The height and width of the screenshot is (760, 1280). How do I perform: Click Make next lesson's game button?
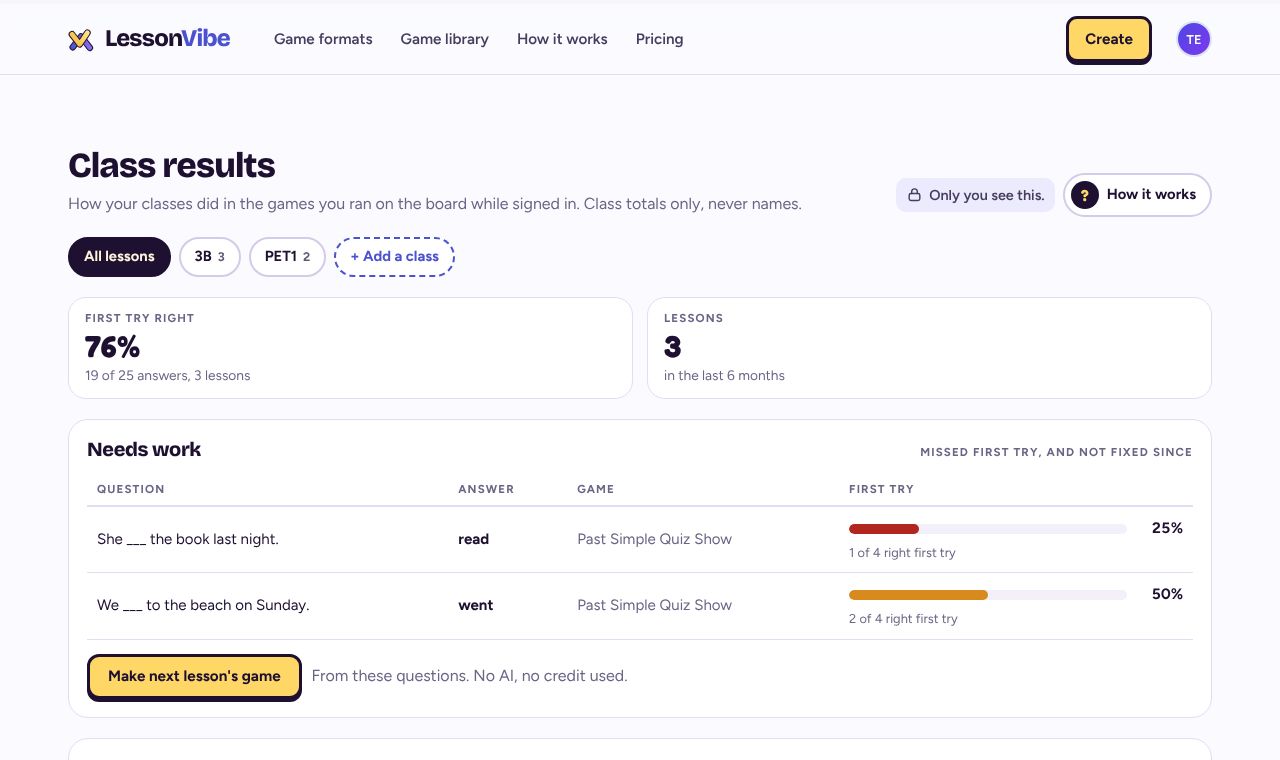pos(194,677)
